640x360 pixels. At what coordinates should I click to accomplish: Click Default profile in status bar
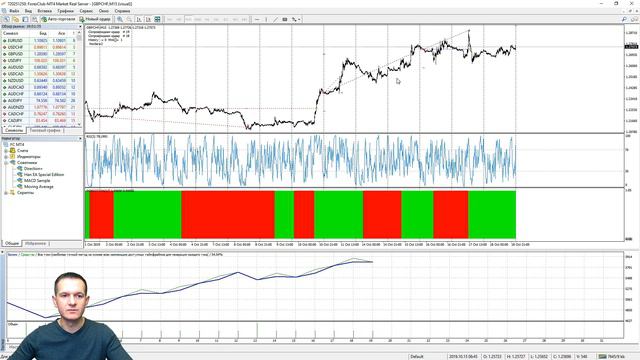417,357
